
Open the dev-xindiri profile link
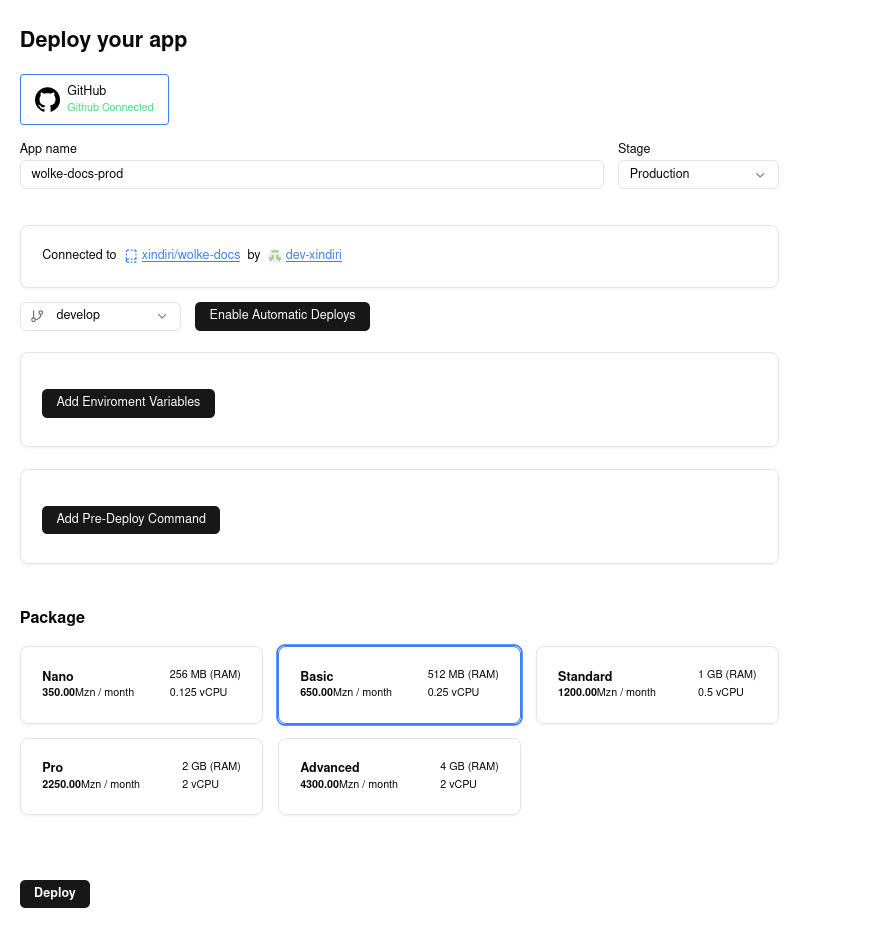click(314, 255)
